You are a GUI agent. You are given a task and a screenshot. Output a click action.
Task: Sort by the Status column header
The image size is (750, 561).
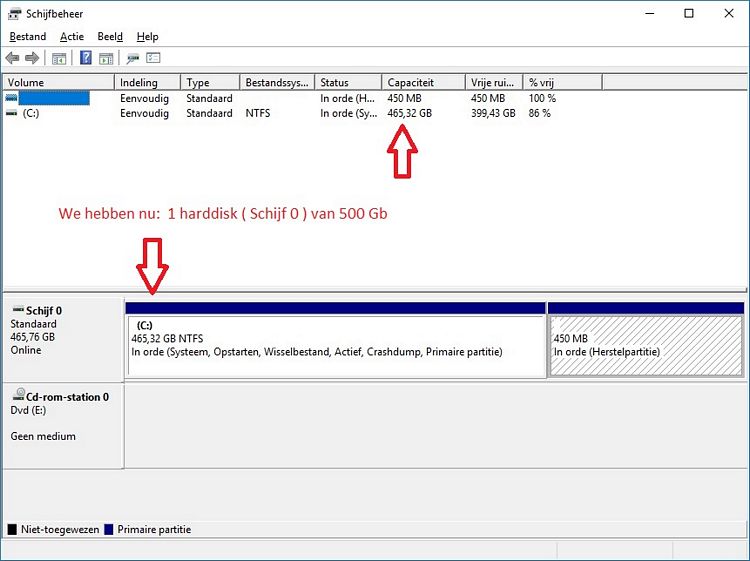click(x=349, y=82)
